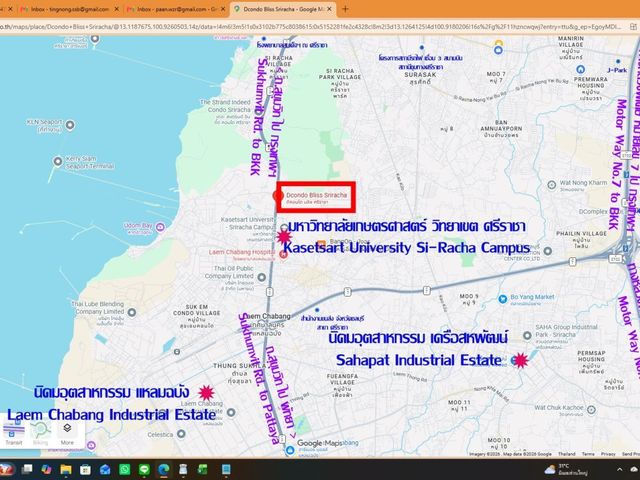
Task: Open a new browser tab
Action: point(345,9)
